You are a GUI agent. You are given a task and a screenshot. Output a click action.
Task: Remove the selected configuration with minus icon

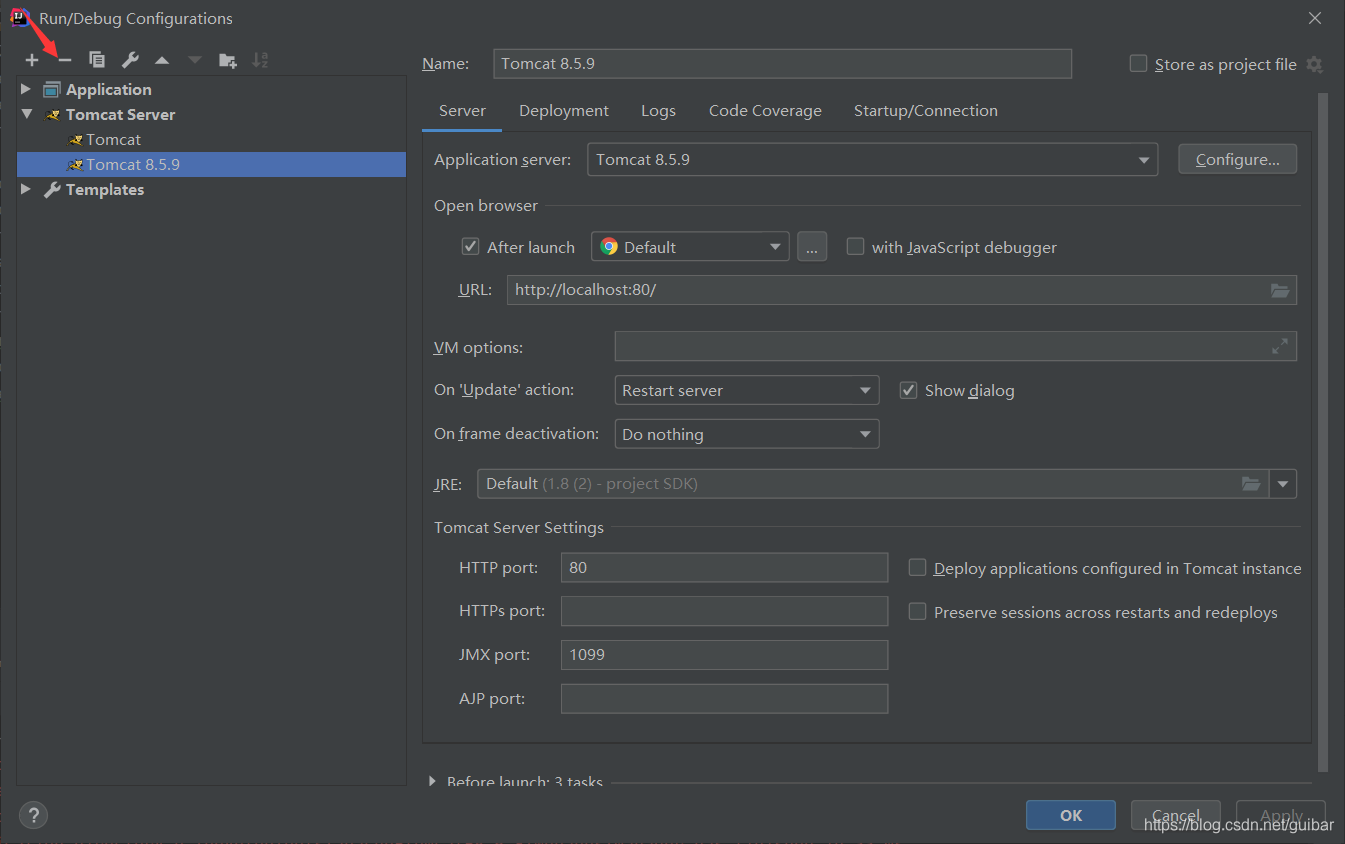click(65, 61)
